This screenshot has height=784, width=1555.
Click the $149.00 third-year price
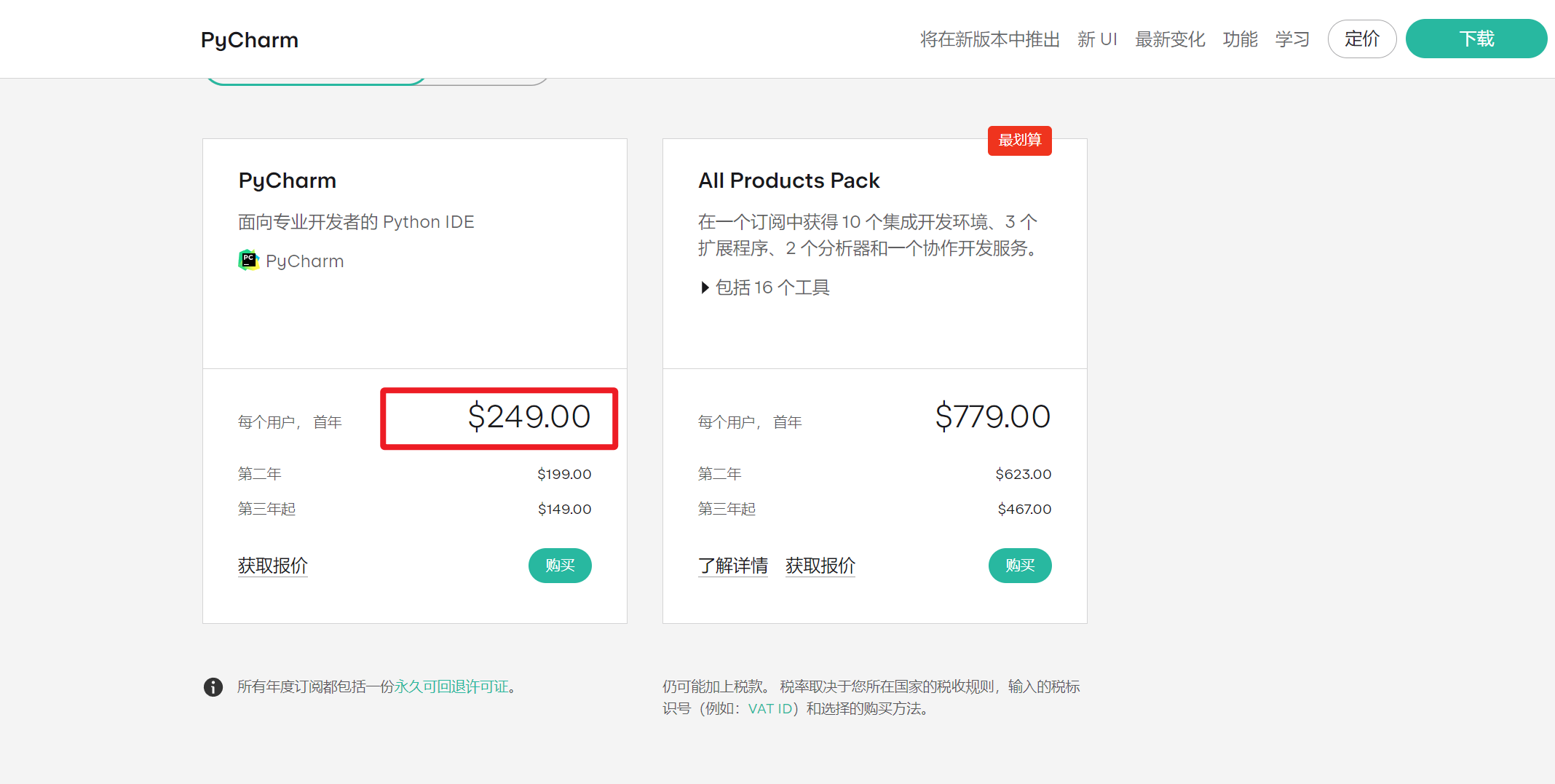click(x=564, y=509)
